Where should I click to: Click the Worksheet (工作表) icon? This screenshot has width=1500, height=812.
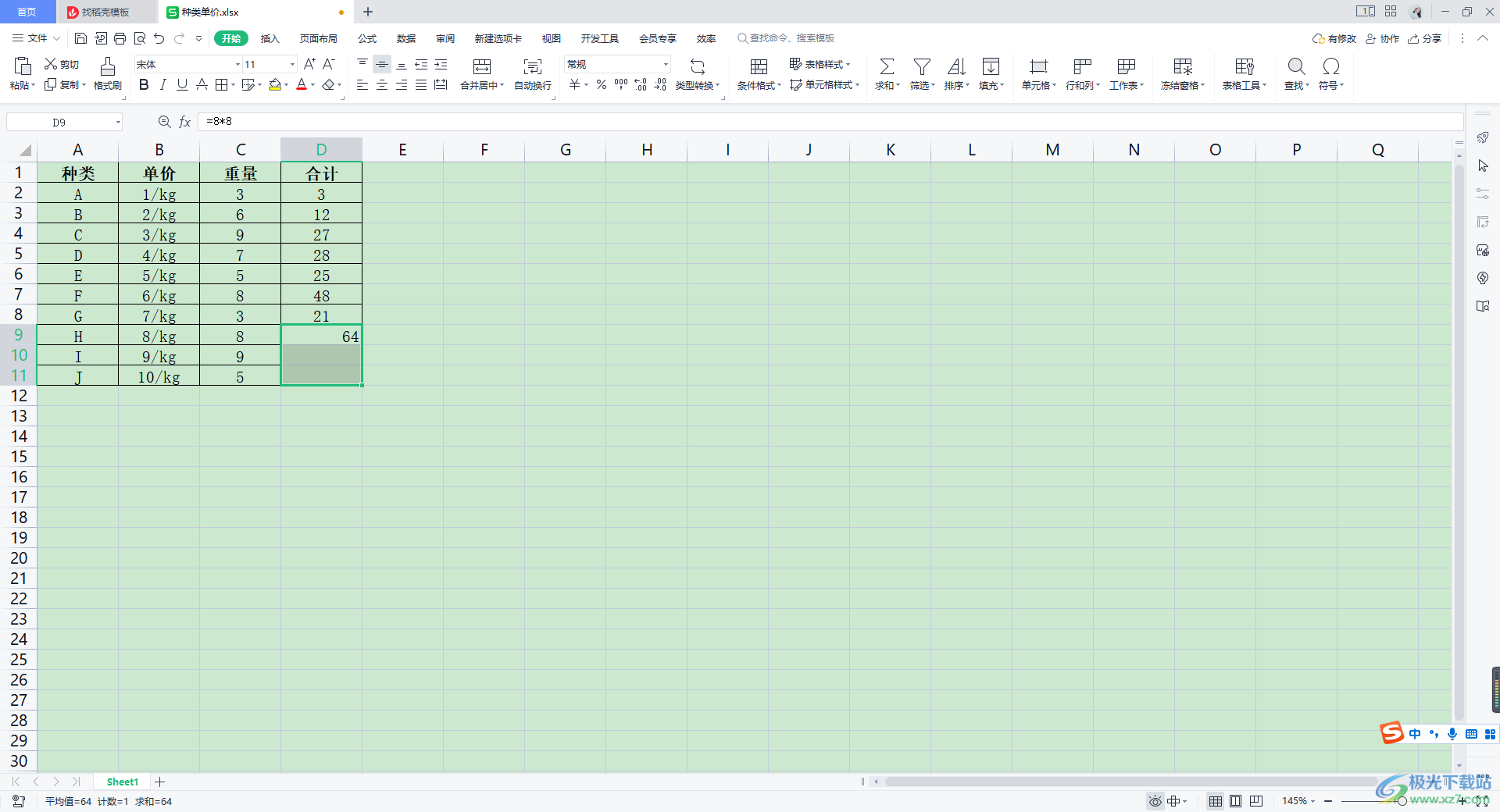1126,66
